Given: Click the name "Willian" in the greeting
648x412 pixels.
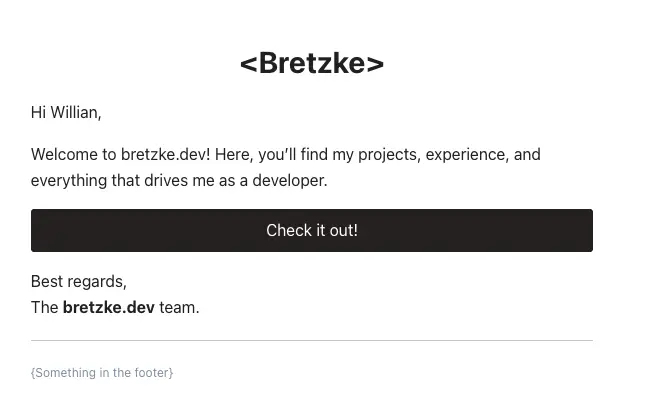Looking at the screenshot, I should coord(74,112).
